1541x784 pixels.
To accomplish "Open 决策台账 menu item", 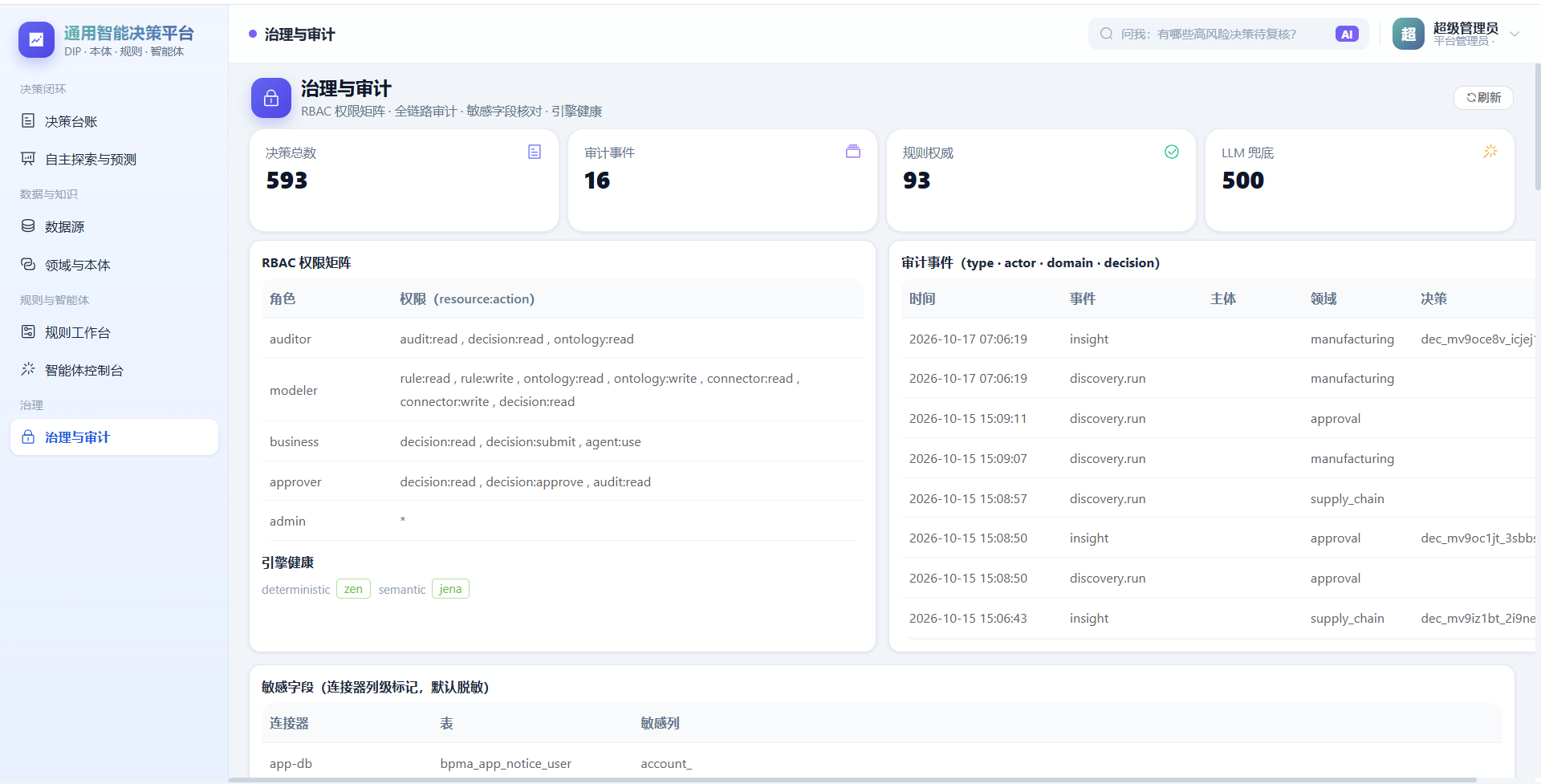I will pyautogui.click(x=114, y=121).
